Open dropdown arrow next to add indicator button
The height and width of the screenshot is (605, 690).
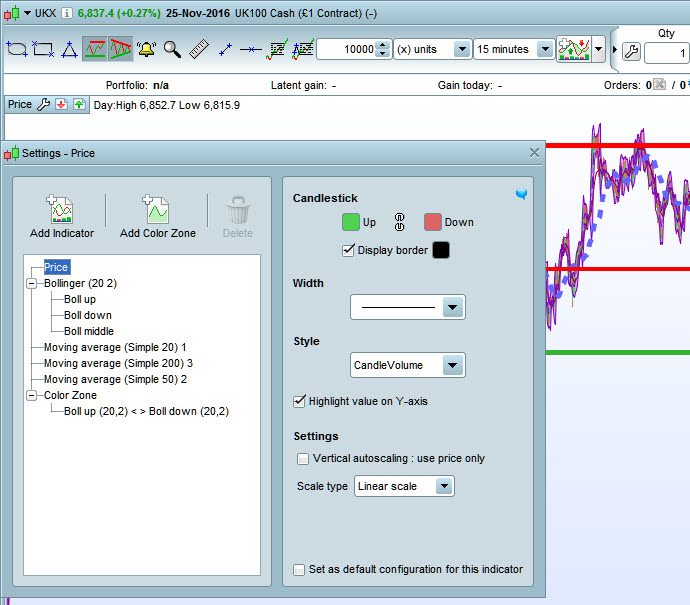(598, 49)
